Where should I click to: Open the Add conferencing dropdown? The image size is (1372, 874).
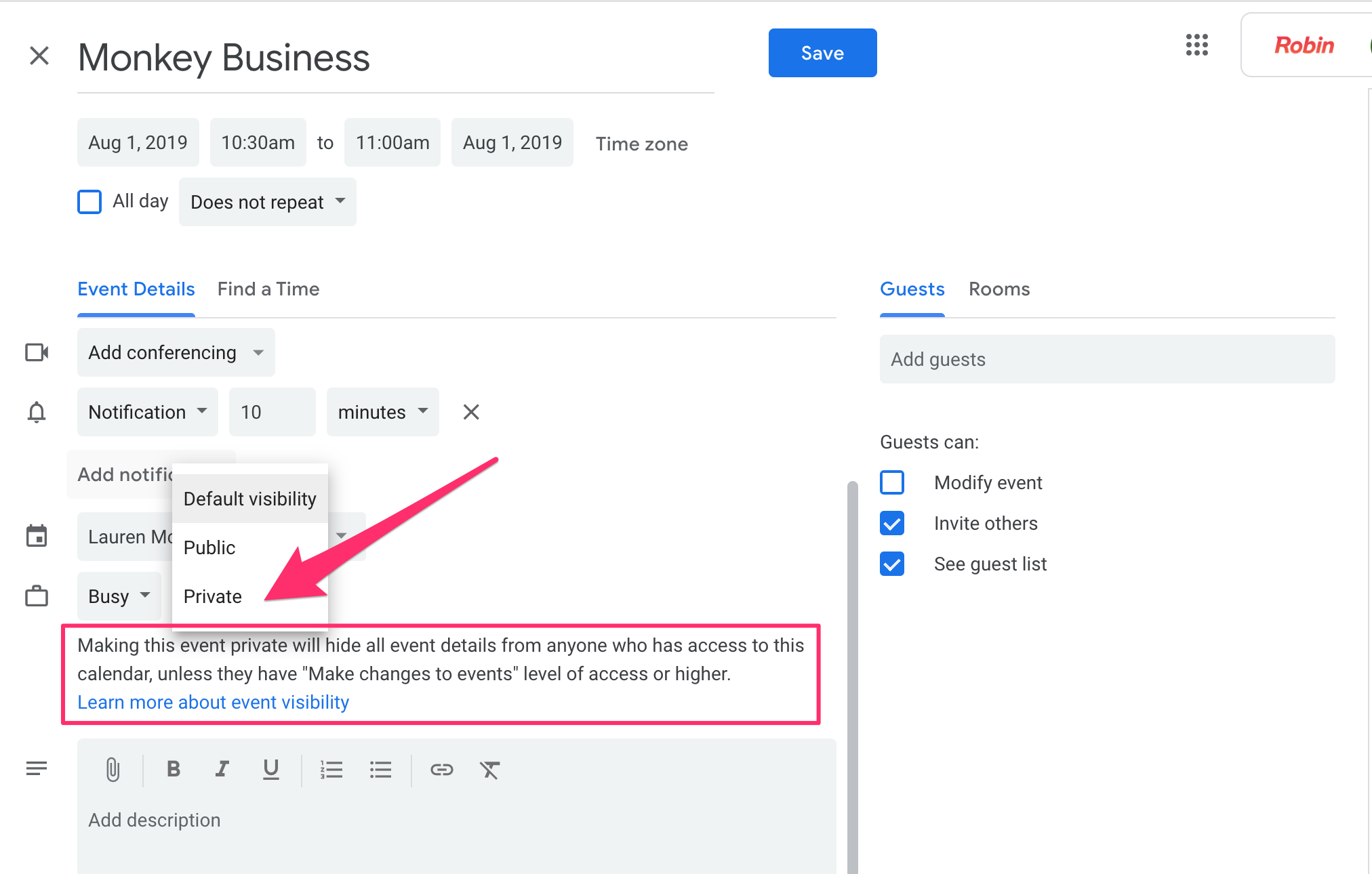point(176,352)
